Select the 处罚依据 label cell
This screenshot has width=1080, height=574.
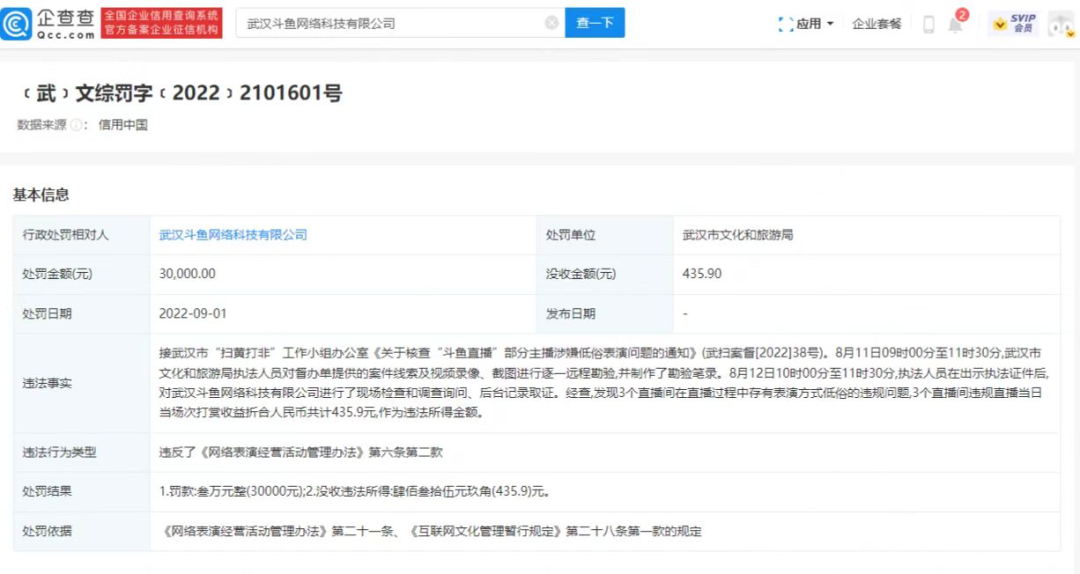click(81, 531)
